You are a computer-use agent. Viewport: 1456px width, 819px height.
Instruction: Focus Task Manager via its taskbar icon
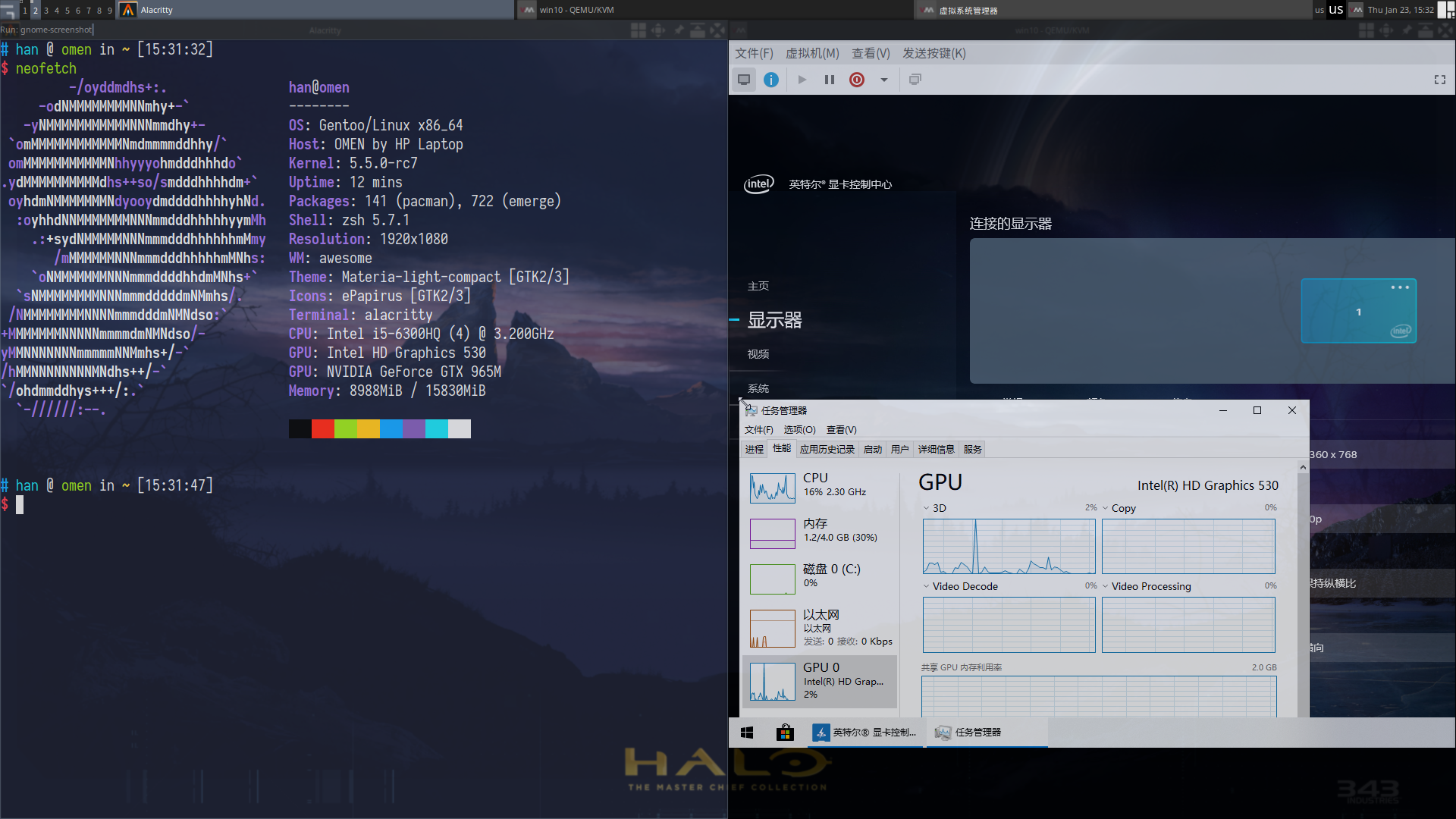[x=978, y=732]
